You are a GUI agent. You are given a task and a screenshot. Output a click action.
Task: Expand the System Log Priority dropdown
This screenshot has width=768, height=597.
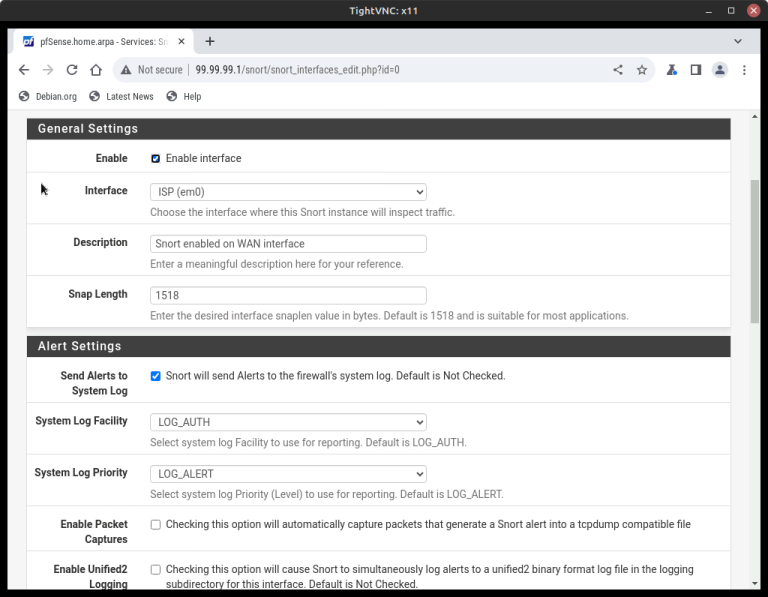tap(288, 474)
